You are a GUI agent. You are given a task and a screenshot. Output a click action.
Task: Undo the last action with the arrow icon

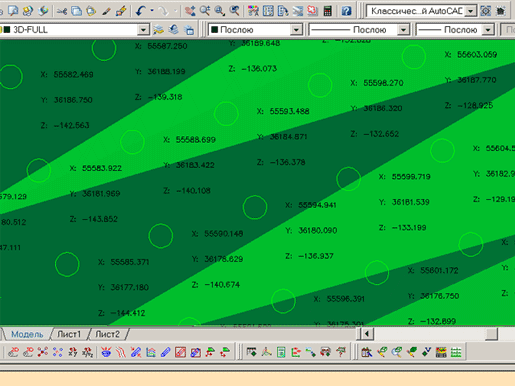(140, 11)
